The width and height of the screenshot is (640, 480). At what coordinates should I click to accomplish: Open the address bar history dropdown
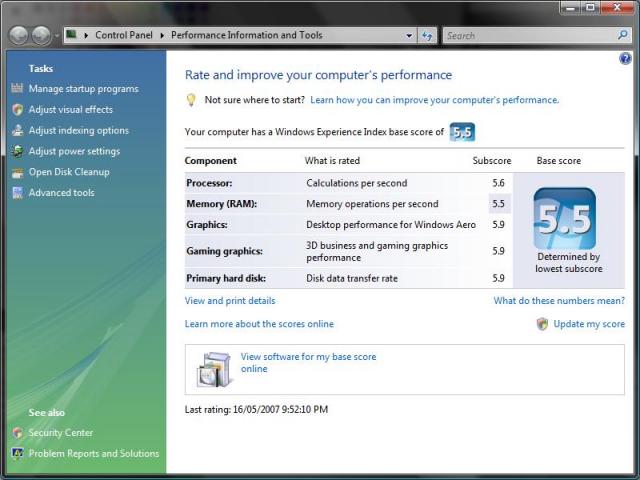pos(409,36)
